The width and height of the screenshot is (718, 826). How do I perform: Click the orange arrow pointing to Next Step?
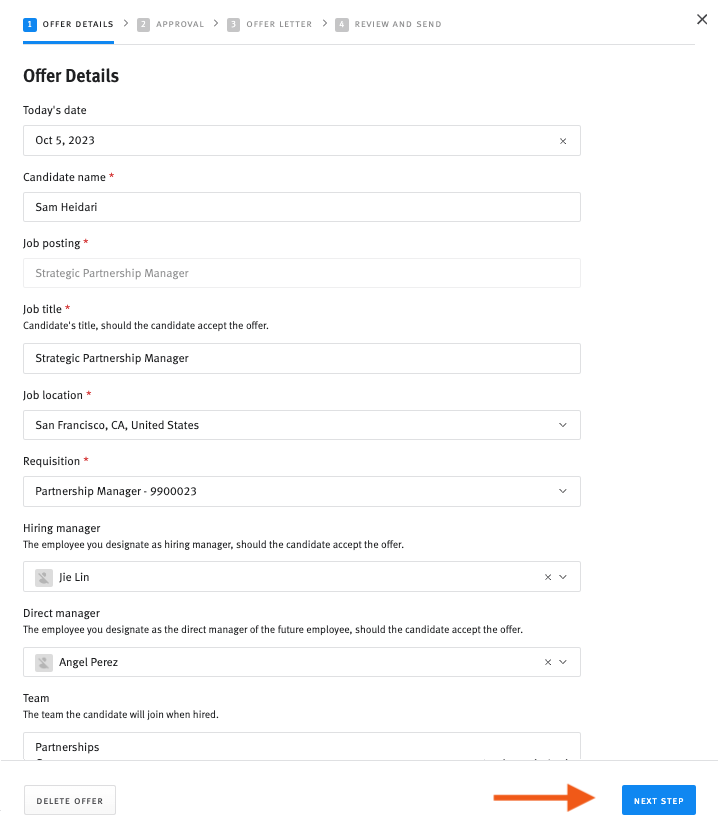[545, 799]
